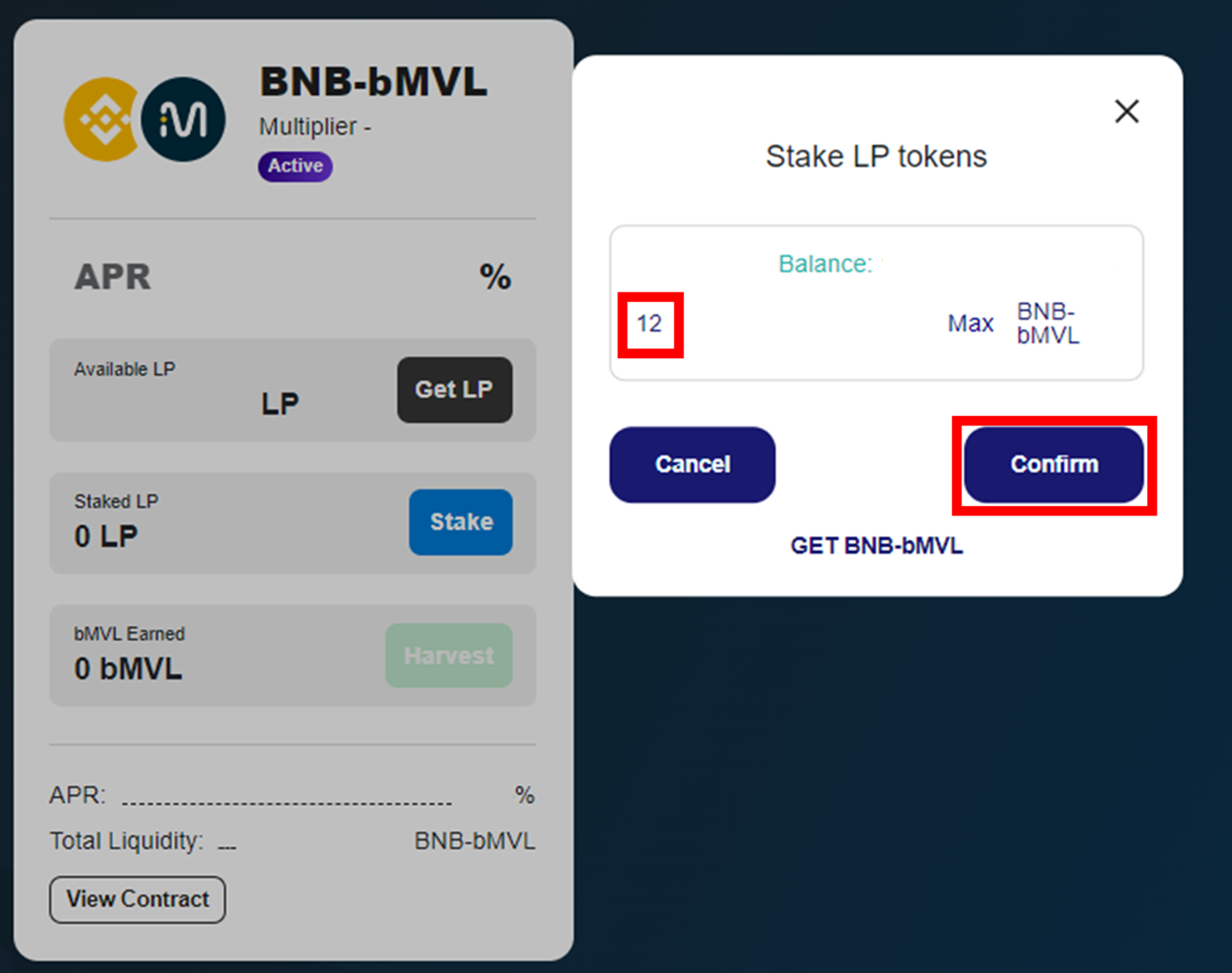Confirm the LP token stake
This screenshot has height=973, width=1232.
pyautogui.click(x=1054, y=464)
